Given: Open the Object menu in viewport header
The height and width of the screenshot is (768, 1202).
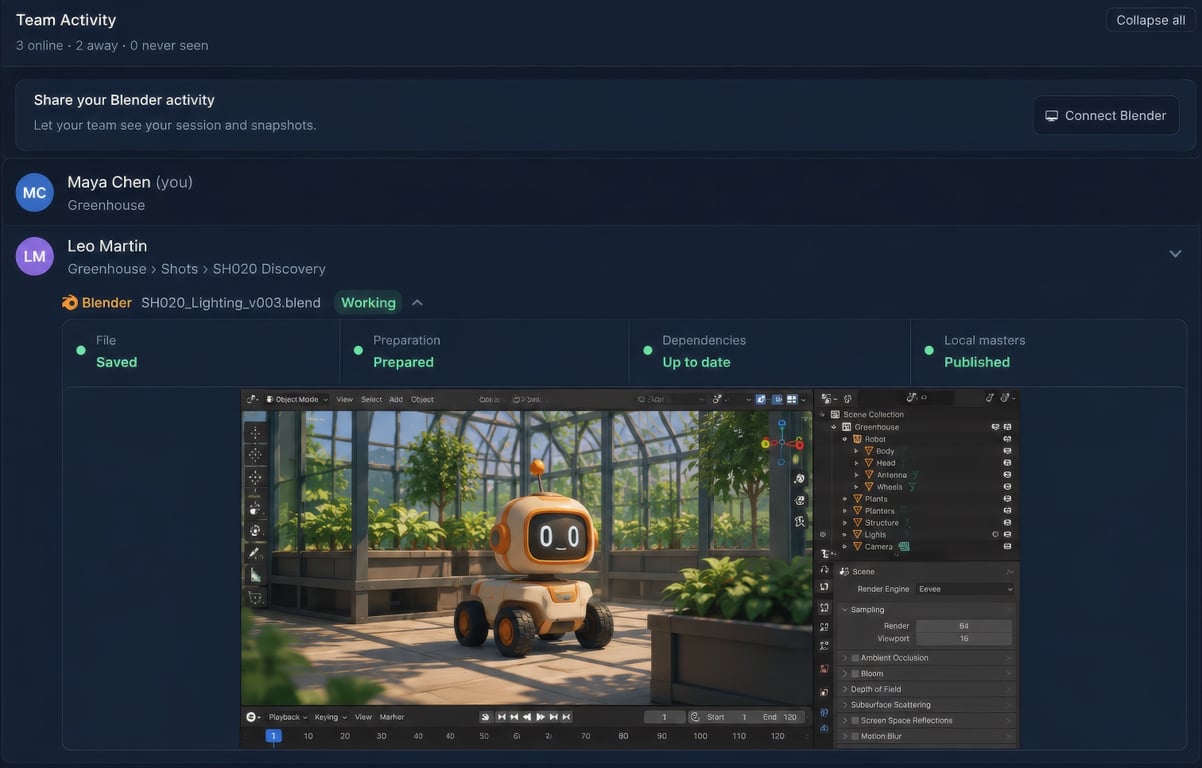Looking at the screenshot, I should click(x=422, y=399).
